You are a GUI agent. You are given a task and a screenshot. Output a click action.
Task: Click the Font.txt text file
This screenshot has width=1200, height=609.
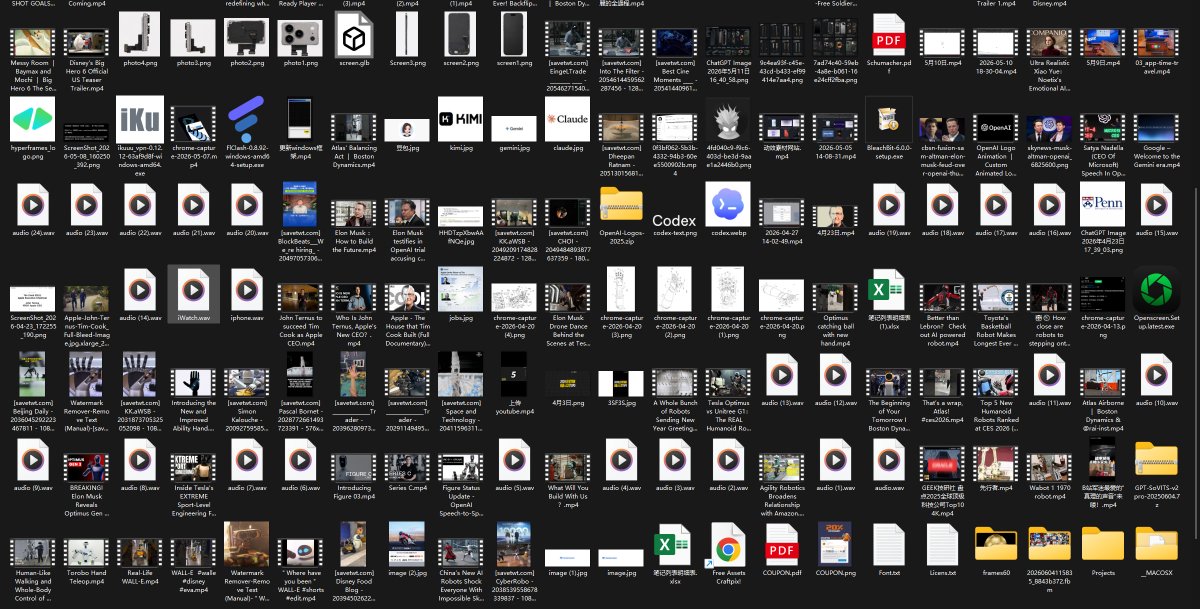point(889,545)
